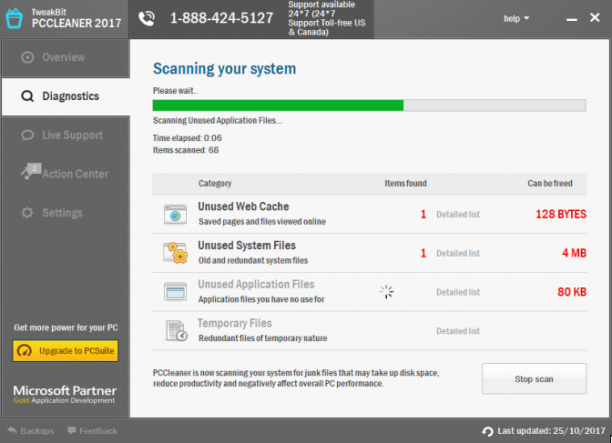Viewport: 612px width, 443px height.
Task: Click the Unused System Files title
Action: pyautogui.click(x=247, y=246)
